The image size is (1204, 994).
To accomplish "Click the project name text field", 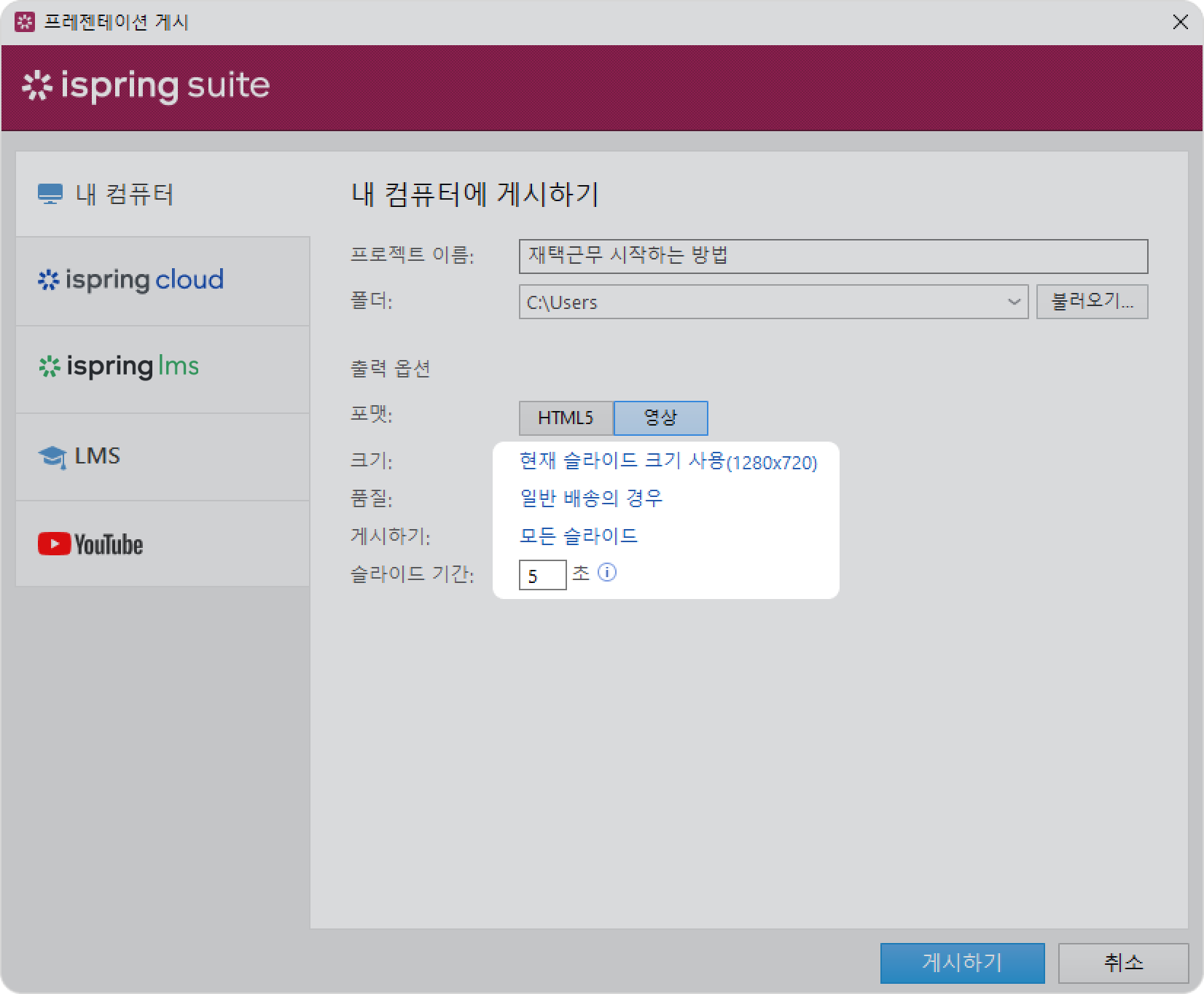I will [x=832, y=257].
